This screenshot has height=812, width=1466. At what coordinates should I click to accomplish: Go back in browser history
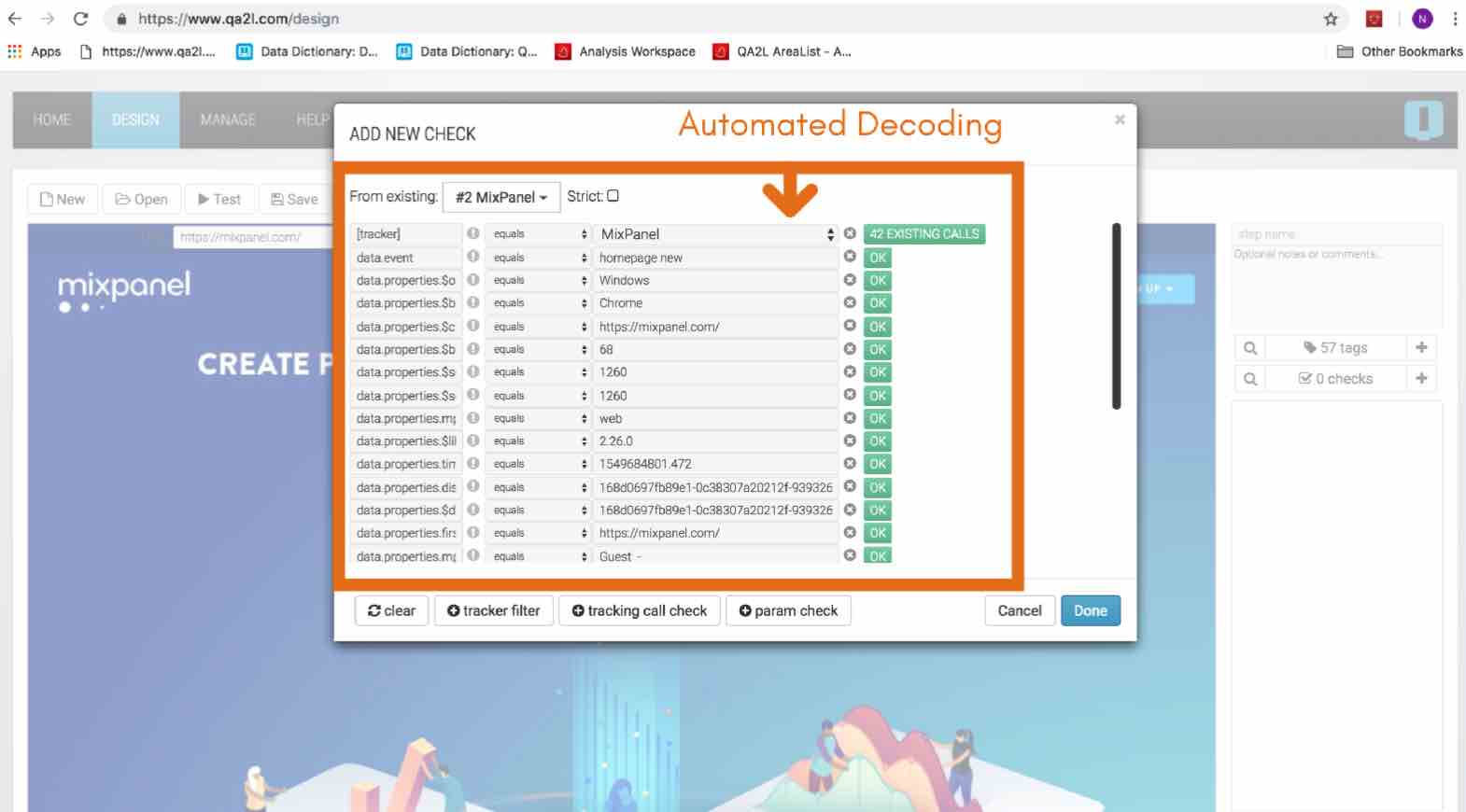click(x=15, y=19)
